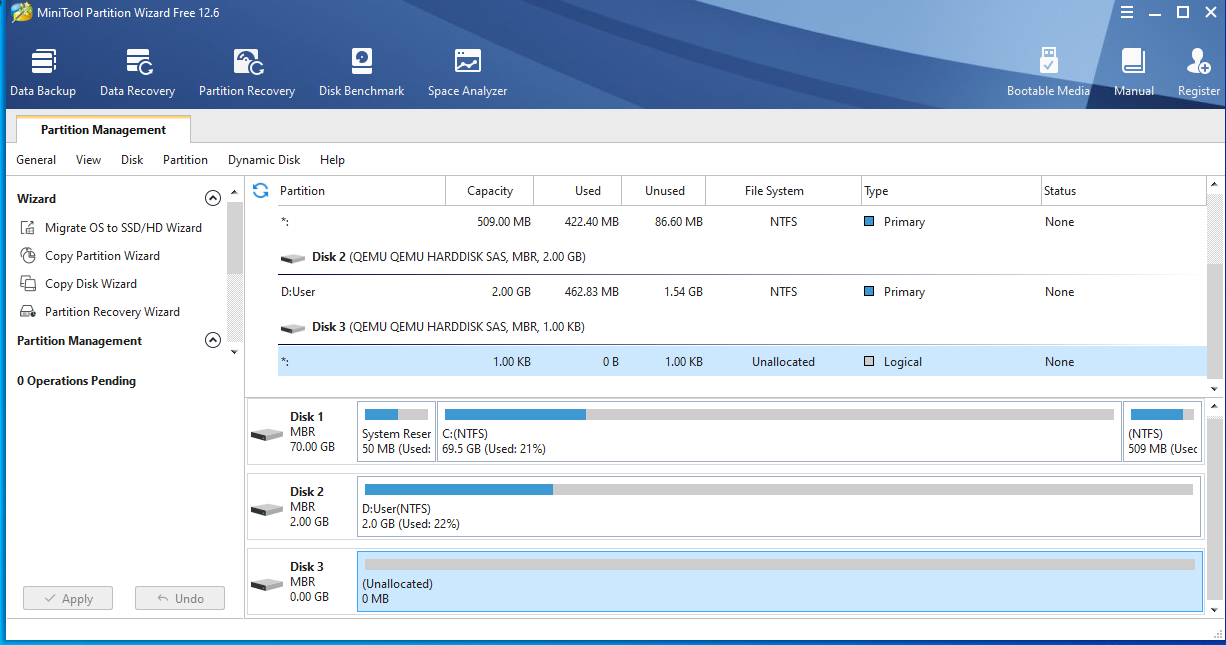Open the Space Analyzer tool
1226x645 pixels.
coord(467,73)
